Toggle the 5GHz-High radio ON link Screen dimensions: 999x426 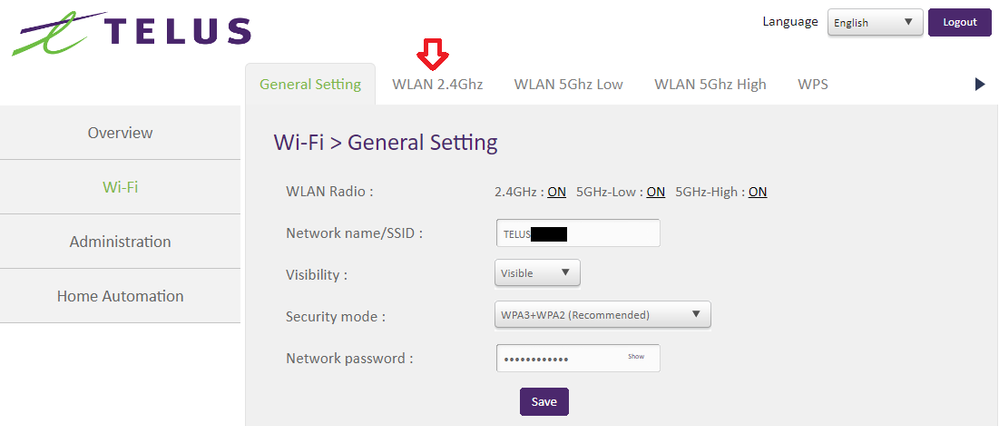click(758, 192)
